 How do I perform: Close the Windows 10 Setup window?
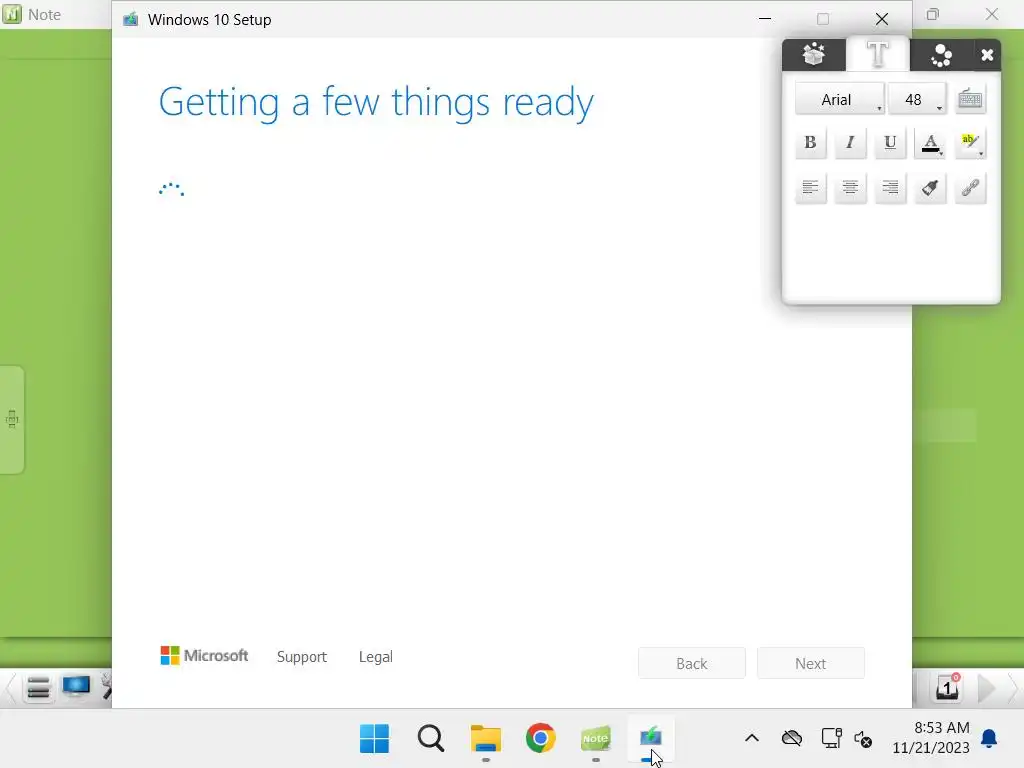(x=882, y=19)
